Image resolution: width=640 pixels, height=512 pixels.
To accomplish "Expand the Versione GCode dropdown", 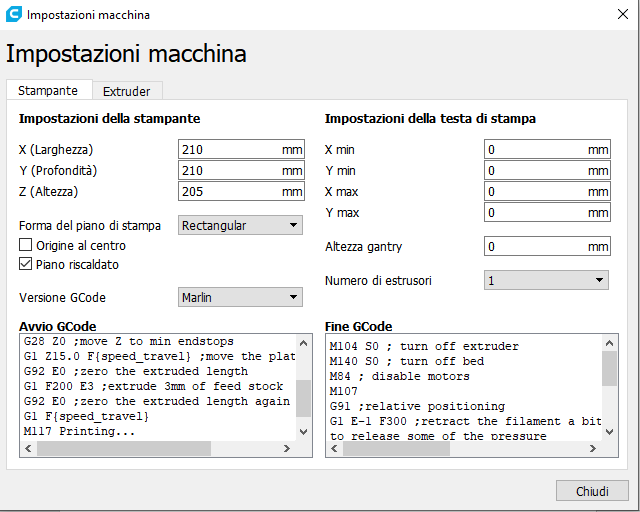I will (x=240, y=297).
